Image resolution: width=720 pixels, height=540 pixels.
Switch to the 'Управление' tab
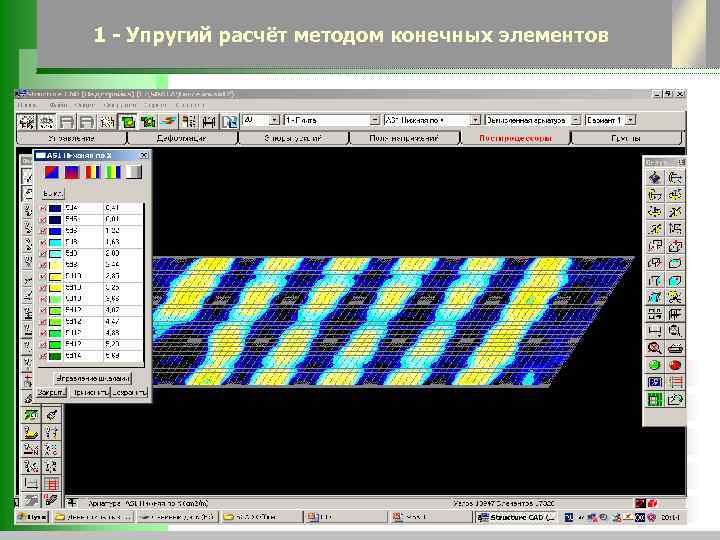pyautogui.click(x=71, y=138)
